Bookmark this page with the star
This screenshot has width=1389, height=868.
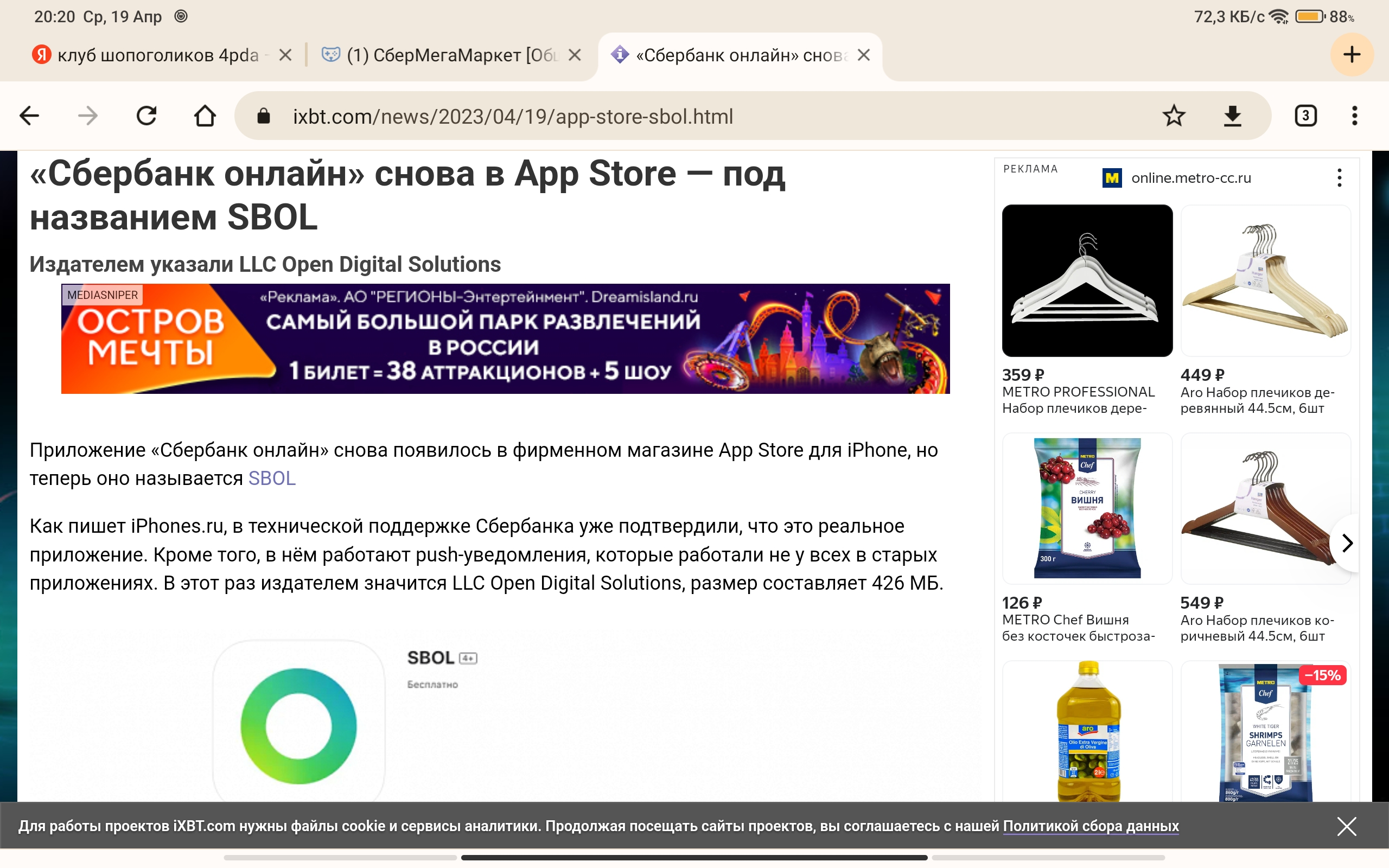(1174, 116)
